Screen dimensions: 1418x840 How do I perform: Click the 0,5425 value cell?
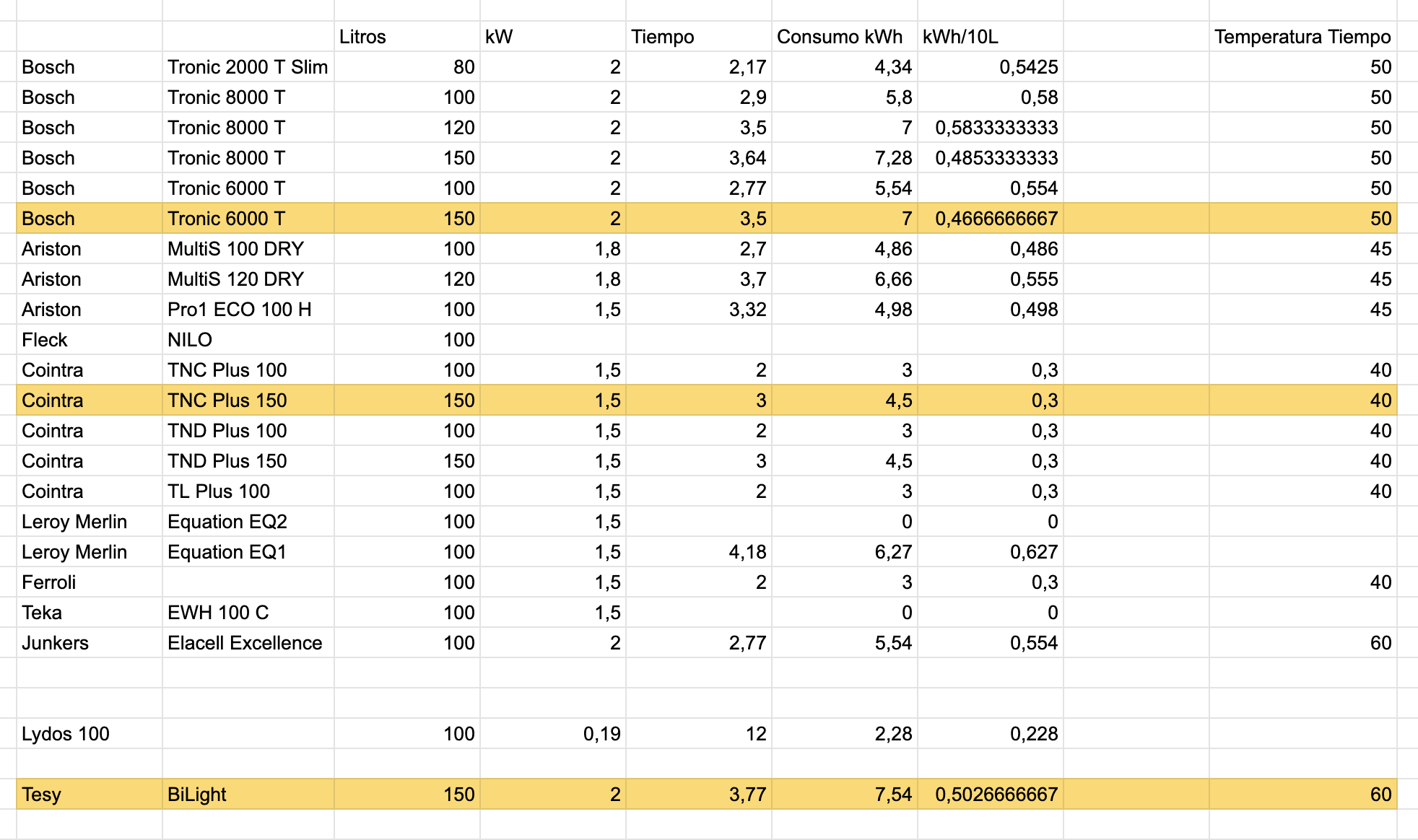click(991, 67)
